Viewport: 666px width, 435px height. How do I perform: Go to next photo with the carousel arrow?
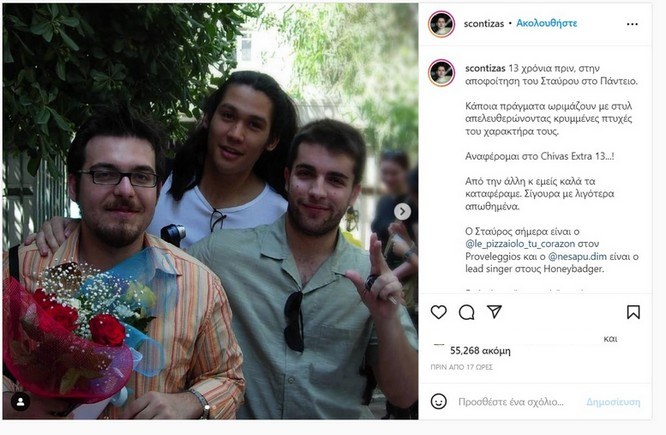[x=402, y=211]
